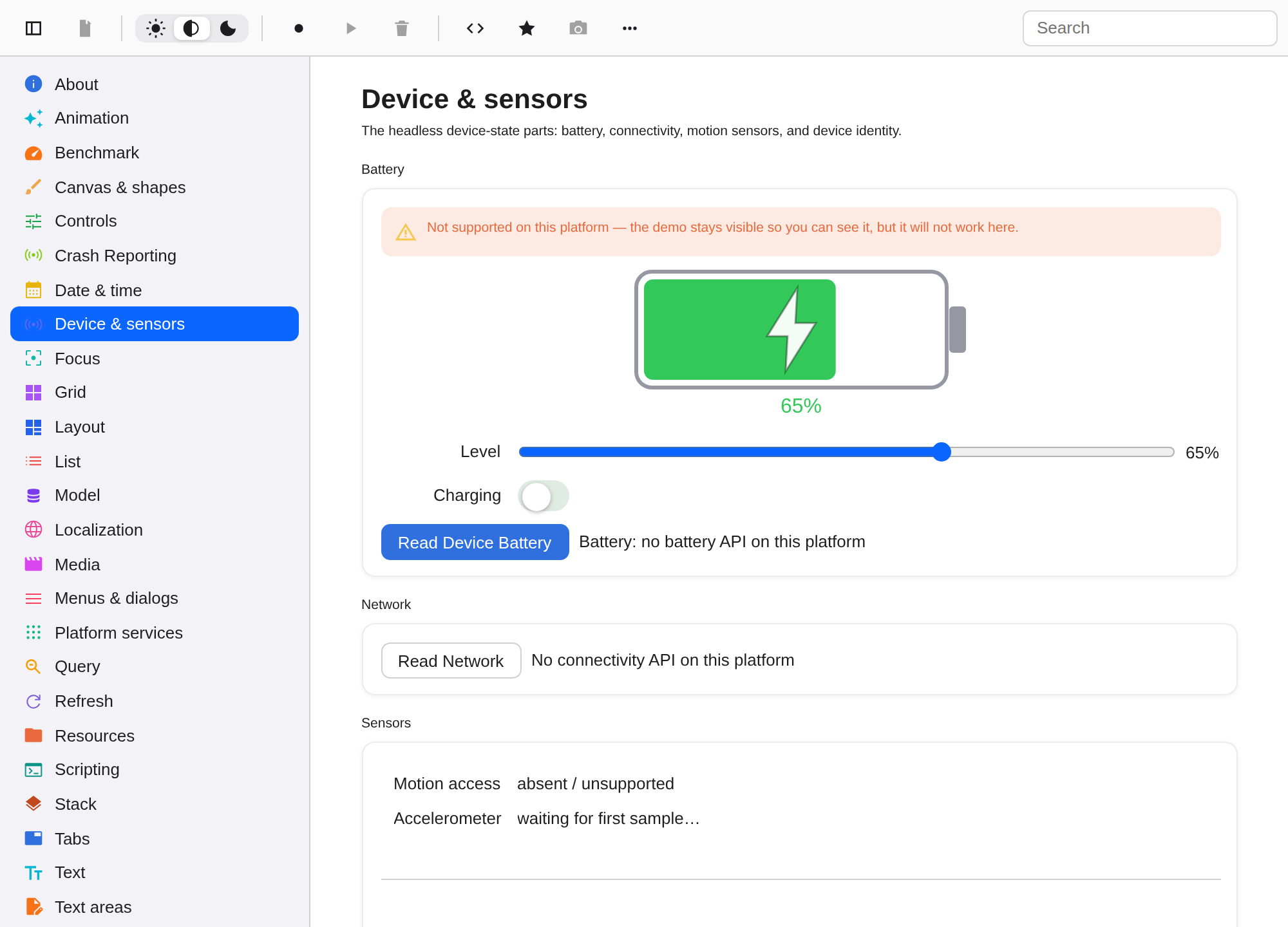The image size is (1288, 927).
Task: Click the unfilled part of Level slider
Action: tap(1063, 452)
